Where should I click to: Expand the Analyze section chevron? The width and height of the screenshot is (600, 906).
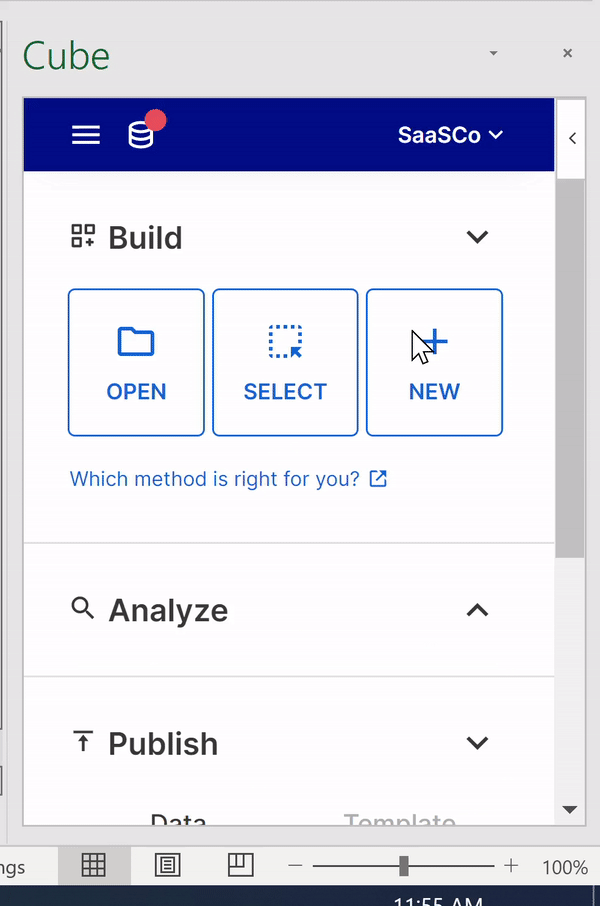tap(477, 610)
